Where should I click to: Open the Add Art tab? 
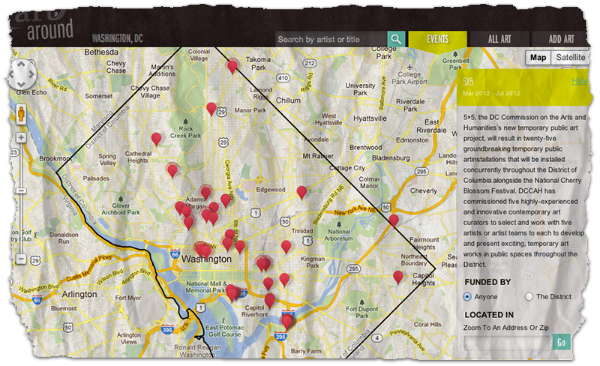pyautogui.click(x=561, y=39)
